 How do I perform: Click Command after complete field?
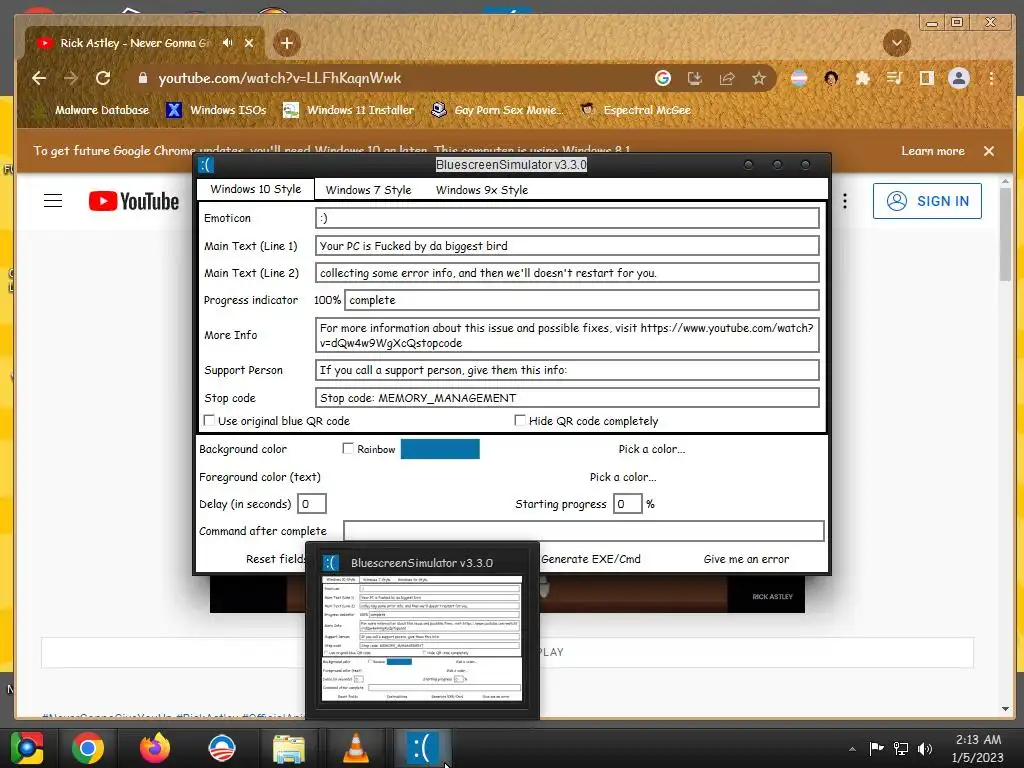coord(584,531)
